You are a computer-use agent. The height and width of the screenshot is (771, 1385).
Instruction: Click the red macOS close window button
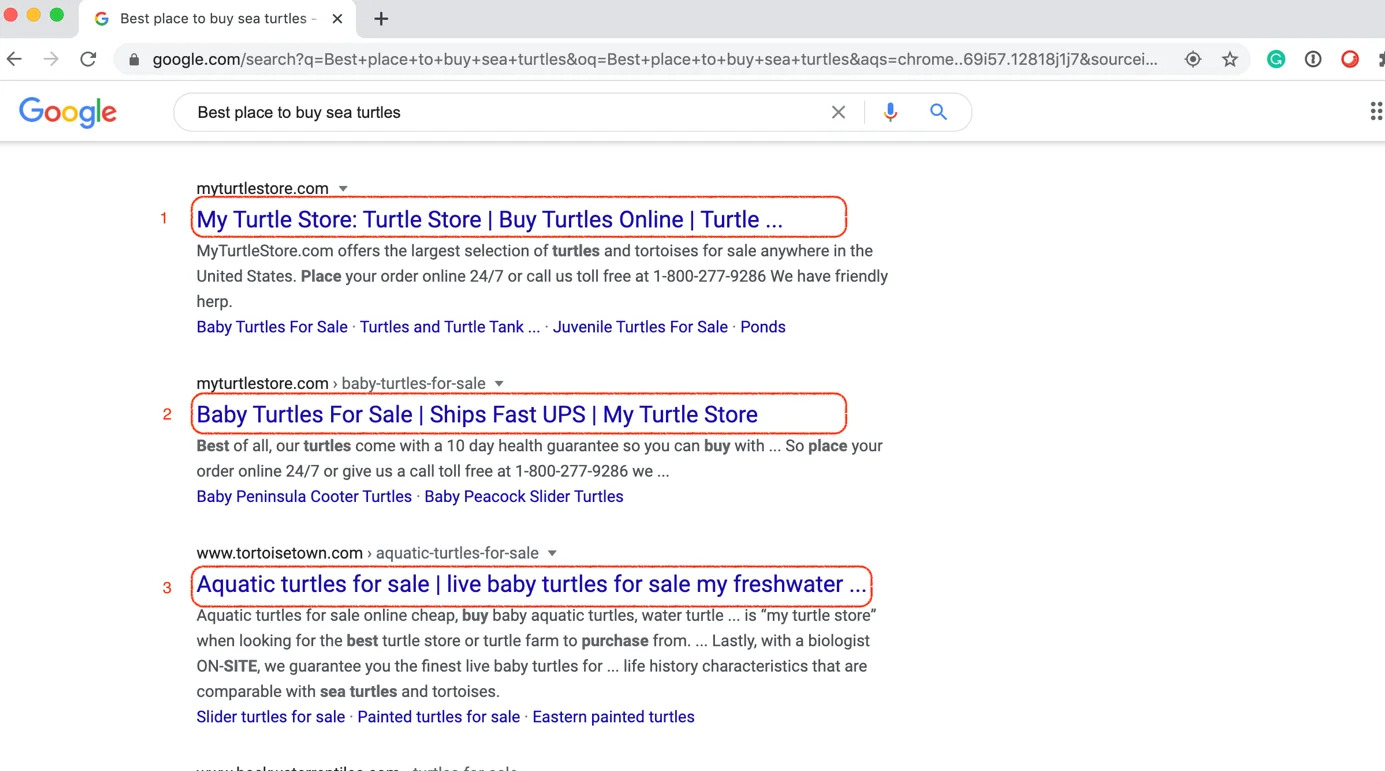pyautogui.click(x=11, y=15)
